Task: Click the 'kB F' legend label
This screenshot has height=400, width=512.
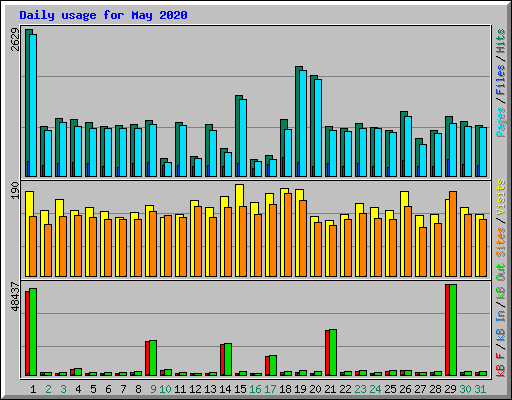Action: [501, 365]
